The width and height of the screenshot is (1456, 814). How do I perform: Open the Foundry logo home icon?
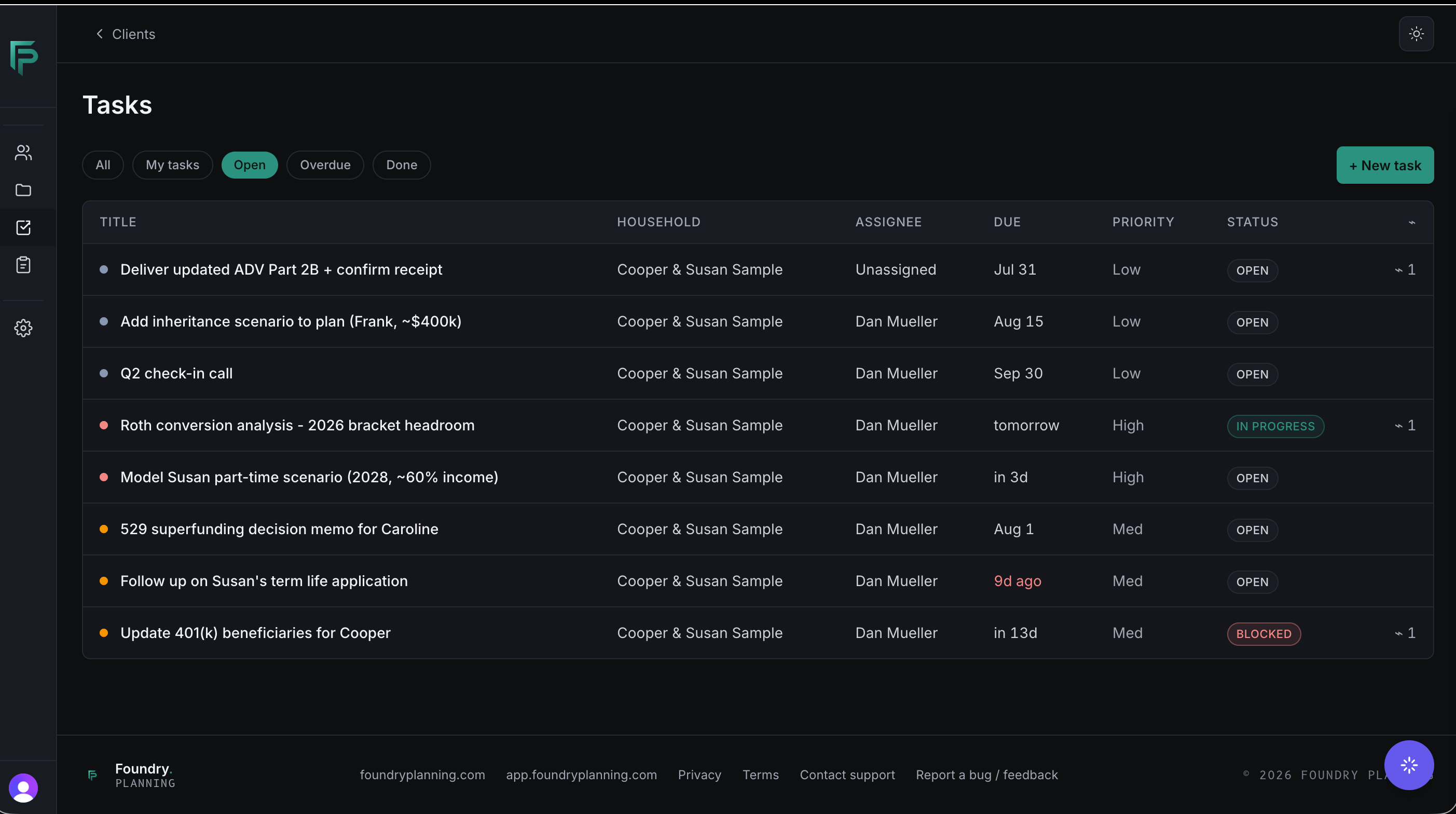[x=24, y=57]
